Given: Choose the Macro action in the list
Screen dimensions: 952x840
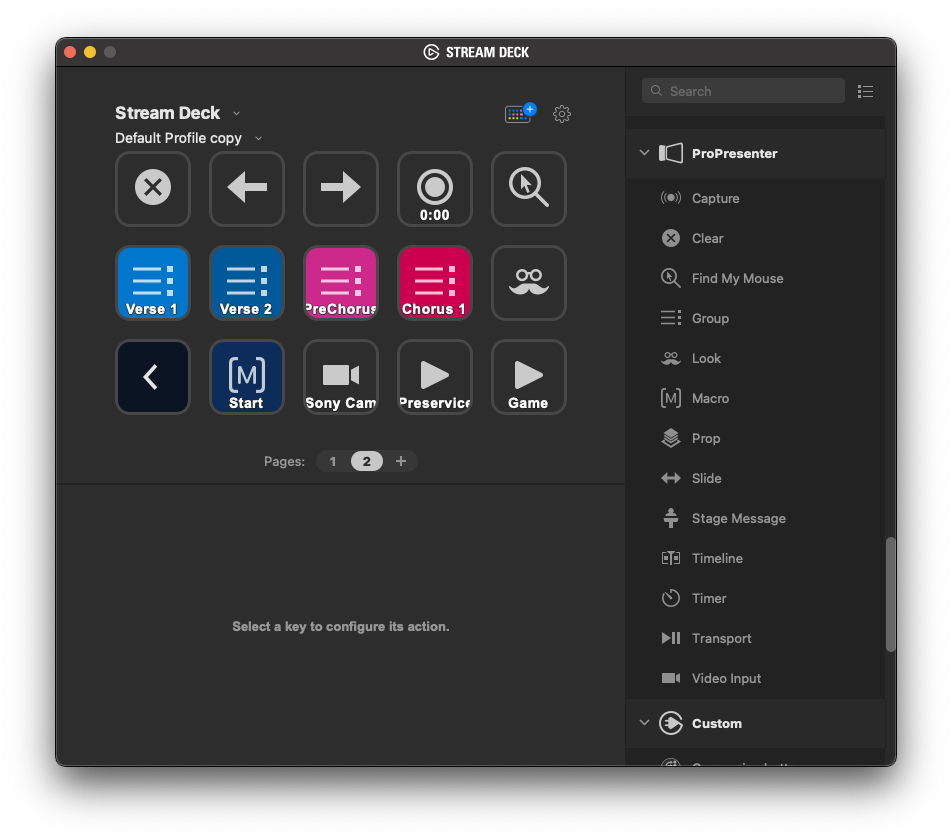Looking at the screenshot, I should coord(755,399).
